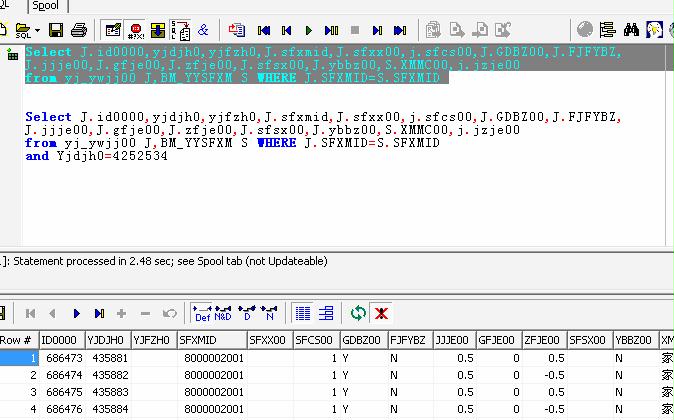Move to next record in grid navigator

(75, 313)
